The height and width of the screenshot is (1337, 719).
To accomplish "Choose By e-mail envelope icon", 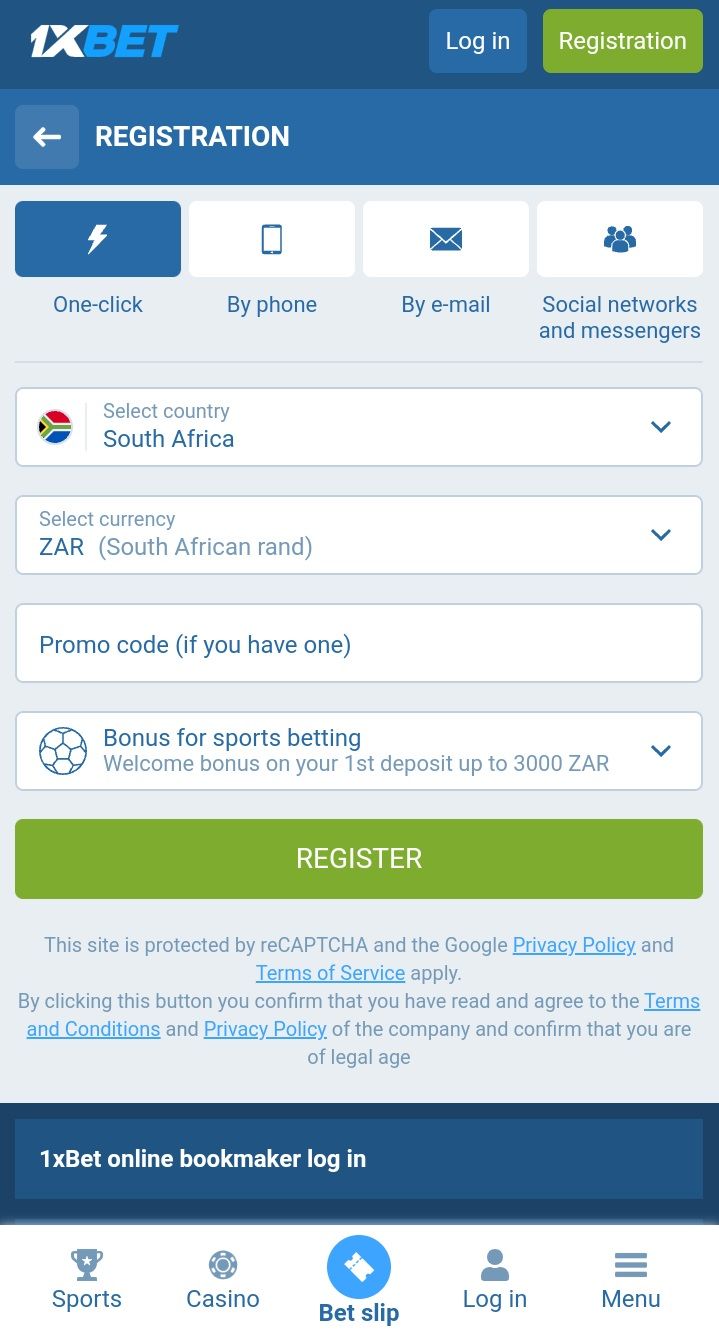I will point(446,239).
